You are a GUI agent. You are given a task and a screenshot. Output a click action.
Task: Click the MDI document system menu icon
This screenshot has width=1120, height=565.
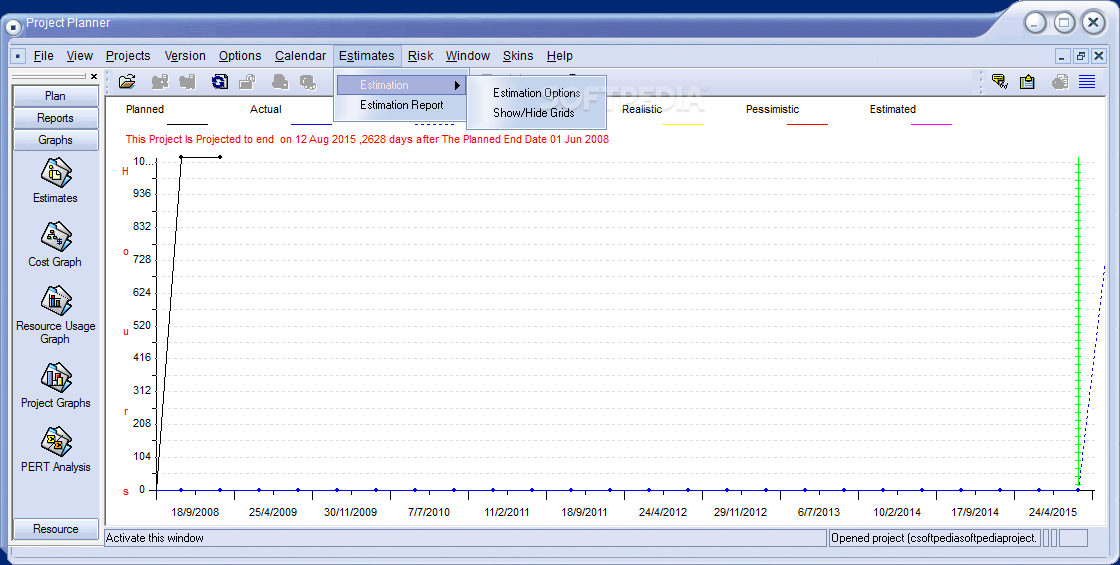[x=18, y=56]
